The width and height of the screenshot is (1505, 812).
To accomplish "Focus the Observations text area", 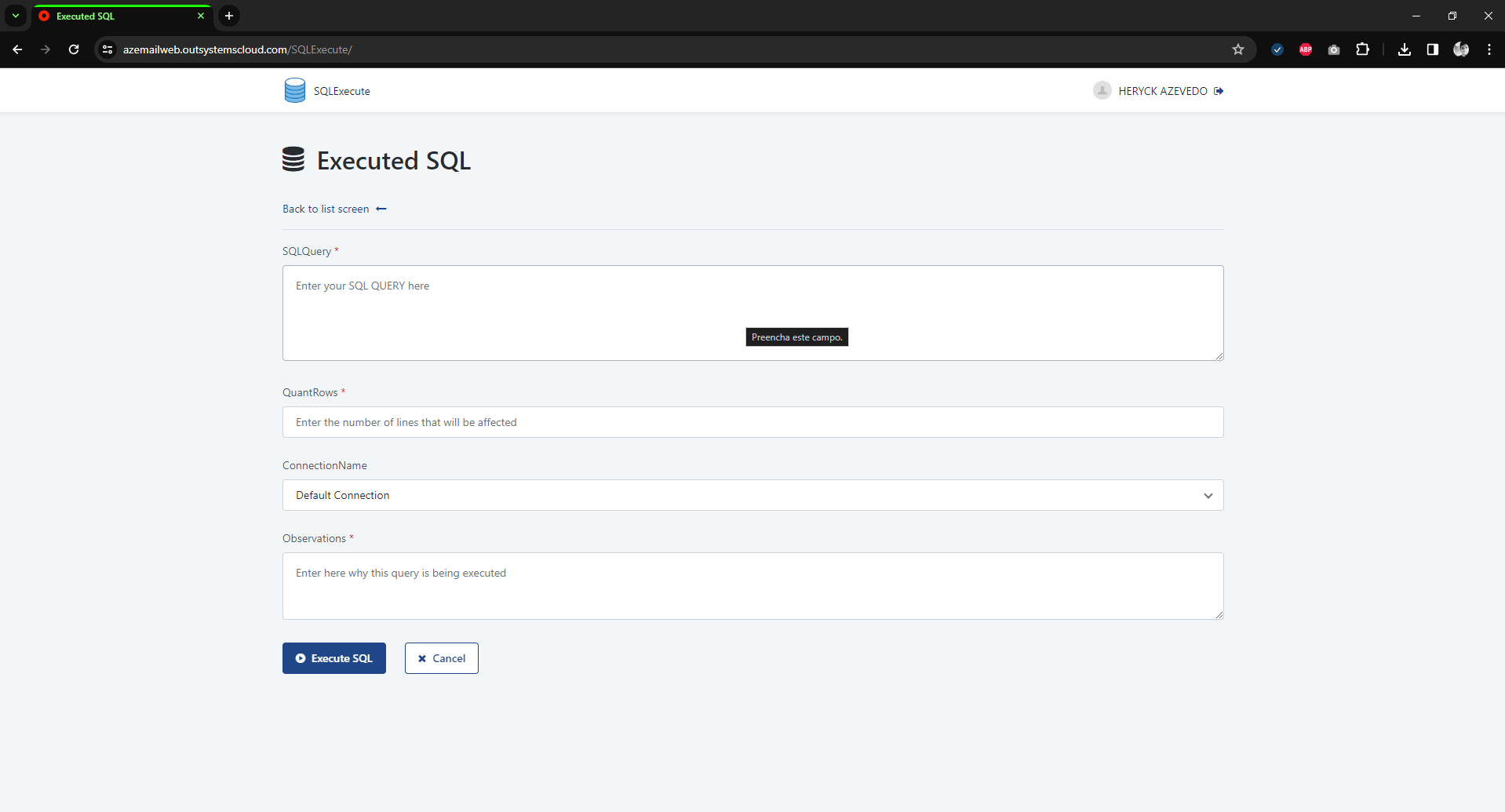I will click(x=752, y=586).
